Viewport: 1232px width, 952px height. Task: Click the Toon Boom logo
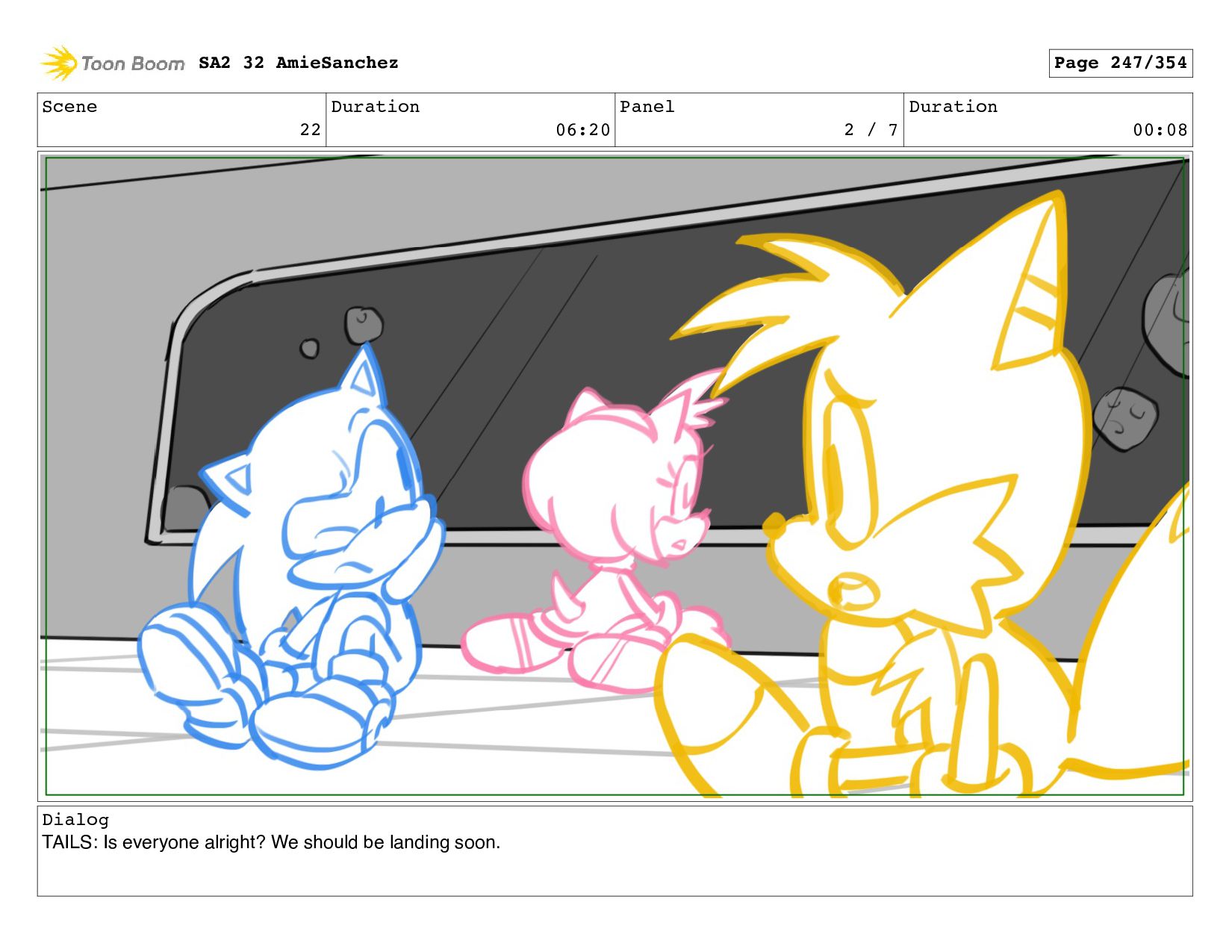tap(112, 63)
